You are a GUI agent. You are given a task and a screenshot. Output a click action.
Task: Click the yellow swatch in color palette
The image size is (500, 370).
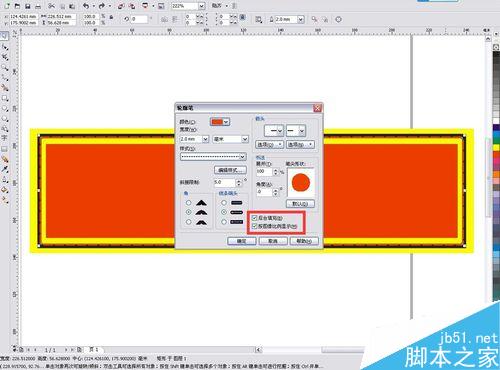click(496, 147)
